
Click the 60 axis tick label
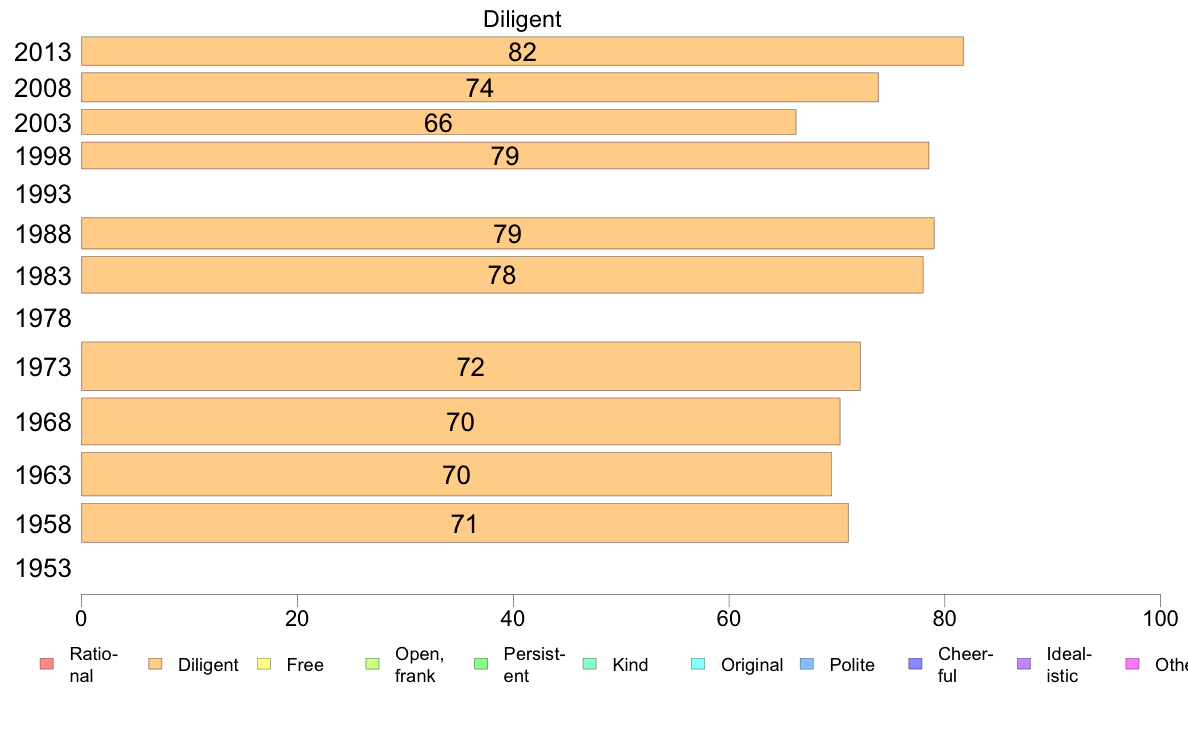point(728,619)
